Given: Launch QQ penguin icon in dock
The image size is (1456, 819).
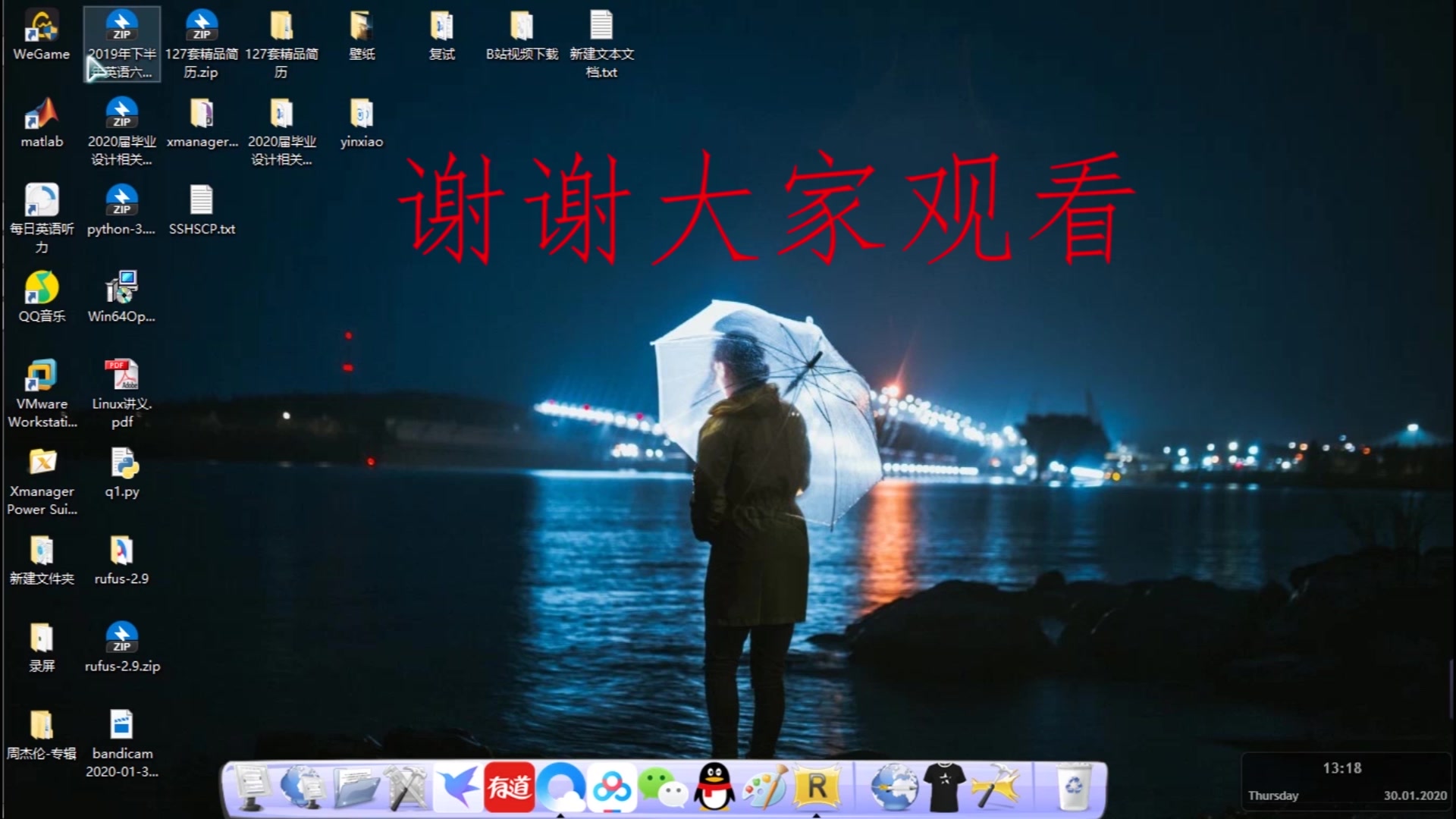Looking at the screenshot, I should pos(714,787).
